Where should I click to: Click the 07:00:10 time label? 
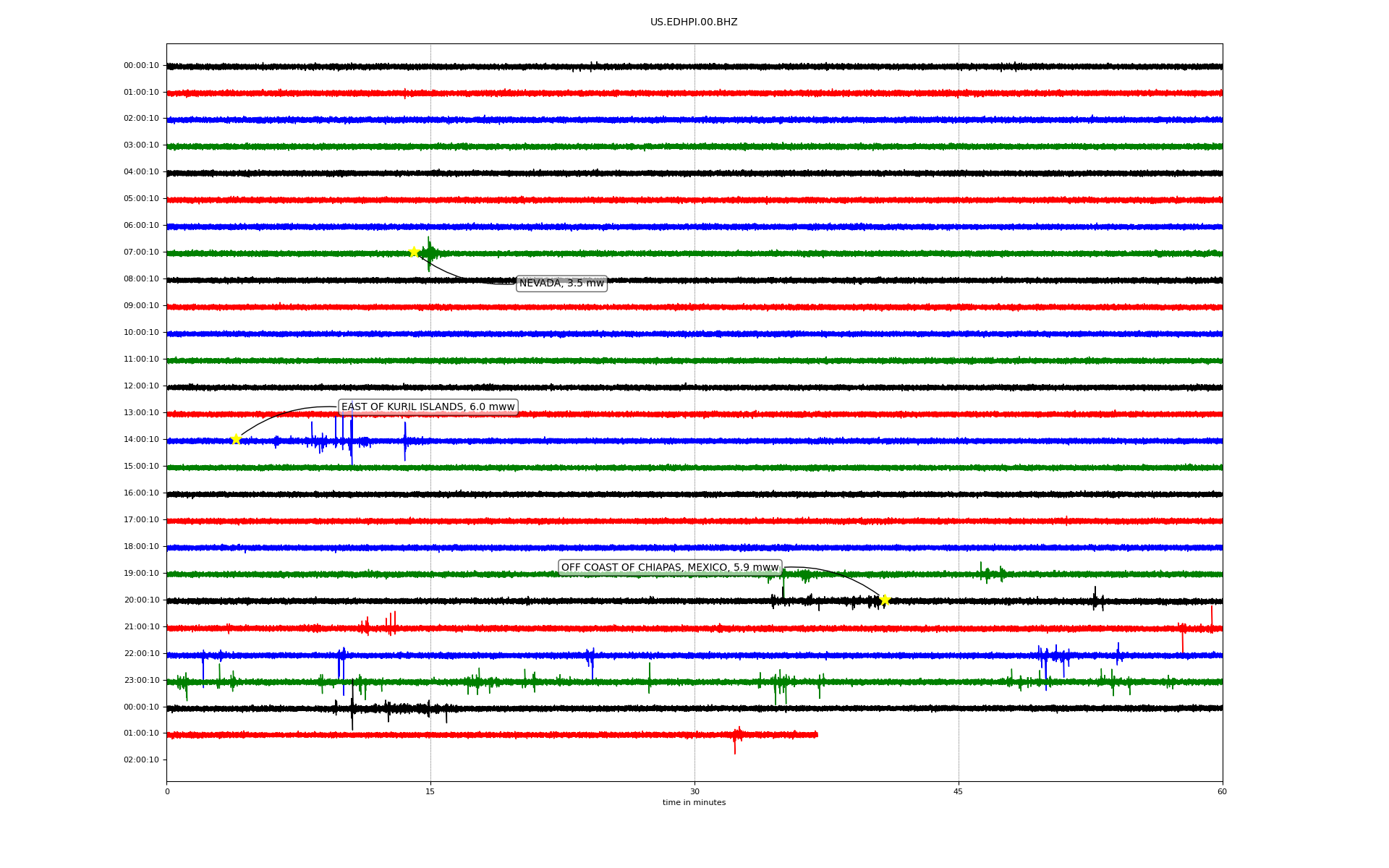tap(141, 252)
